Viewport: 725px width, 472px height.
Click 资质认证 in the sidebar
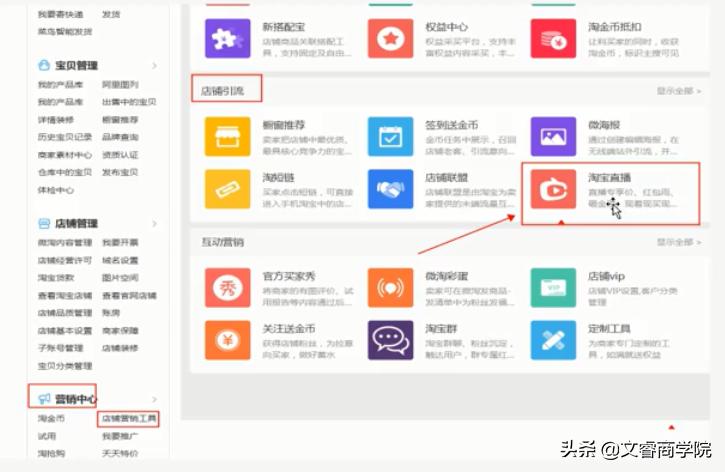[120, 155]
